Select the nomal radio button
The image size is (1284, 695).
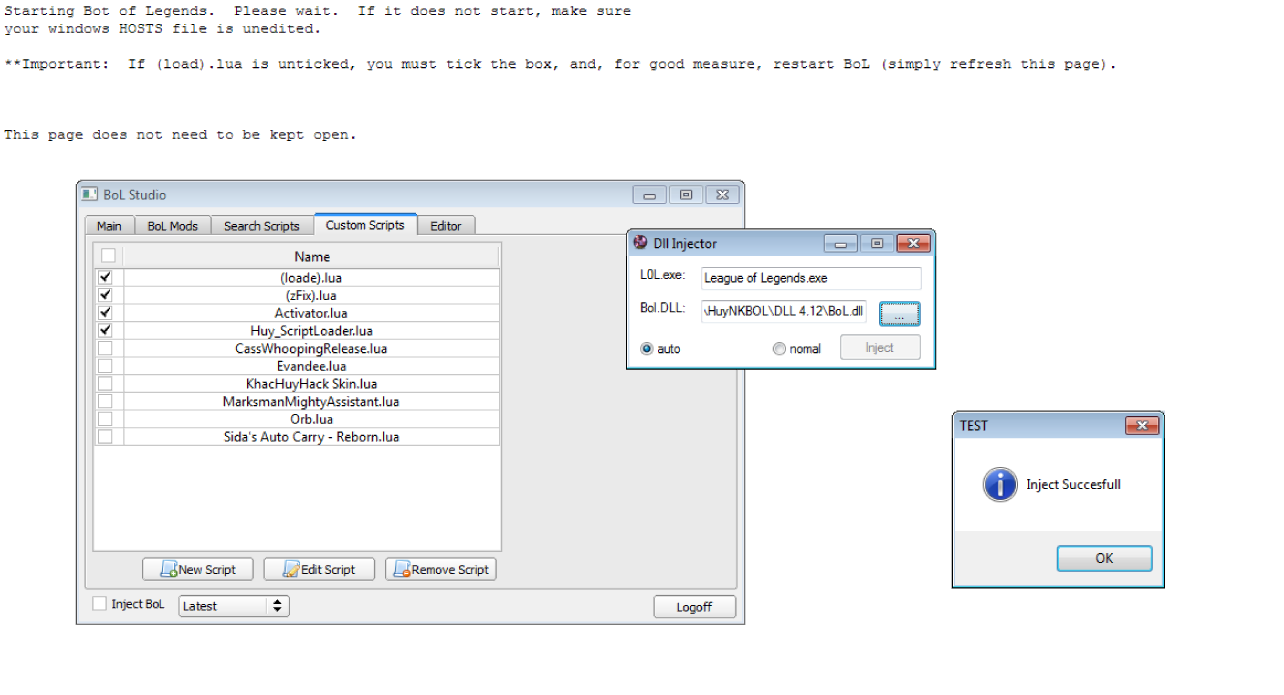point(779,349)
